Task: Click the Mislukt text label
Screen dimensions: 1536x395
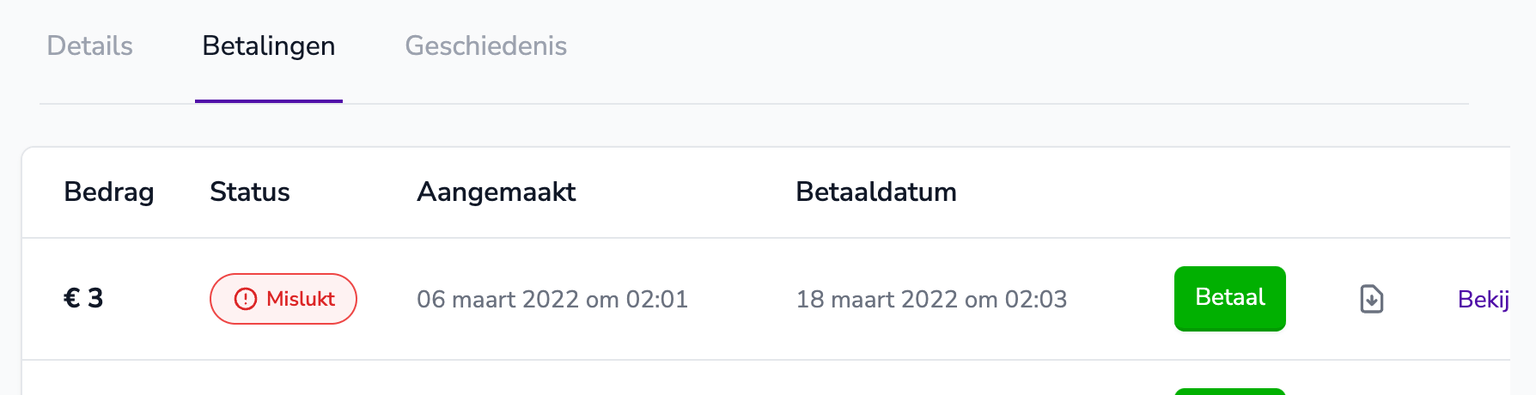Action: [300, 299]
